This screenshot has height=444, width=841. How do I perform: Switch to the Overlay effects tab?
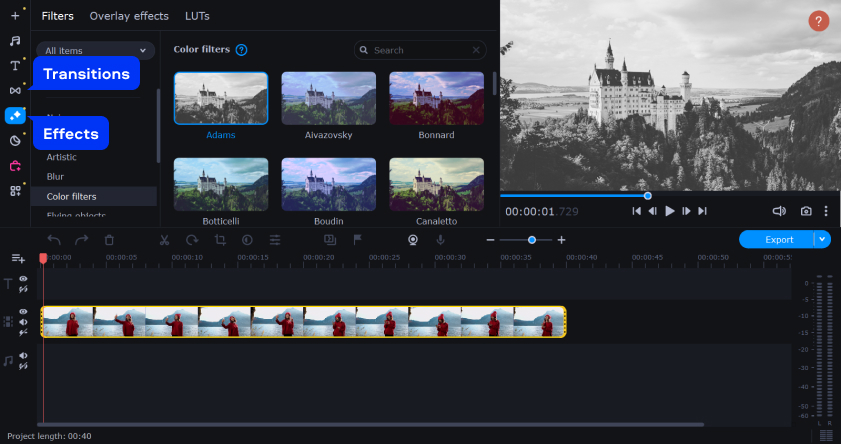pos(129,16)
